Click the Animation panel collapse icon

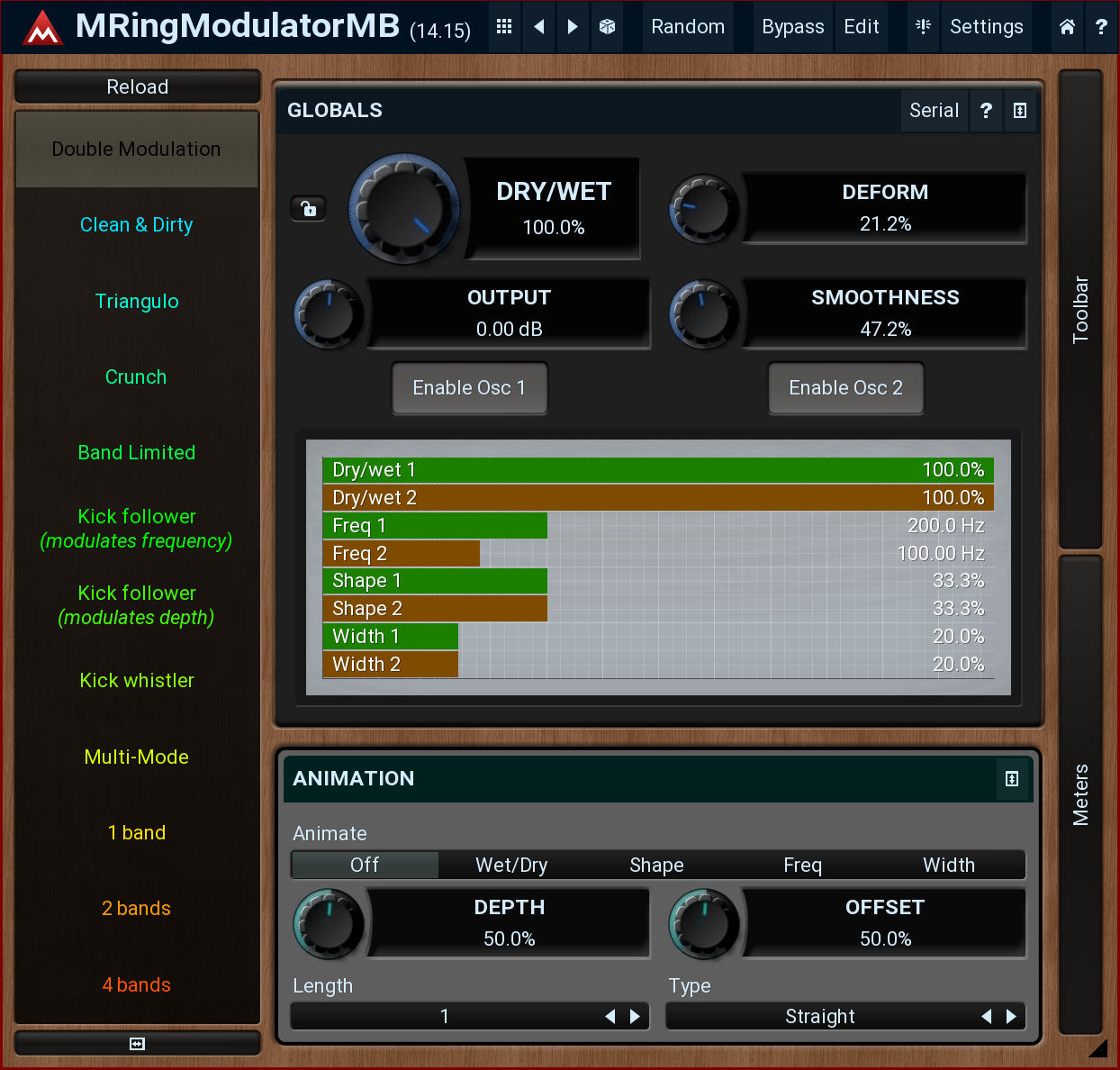pos(1012,779)
